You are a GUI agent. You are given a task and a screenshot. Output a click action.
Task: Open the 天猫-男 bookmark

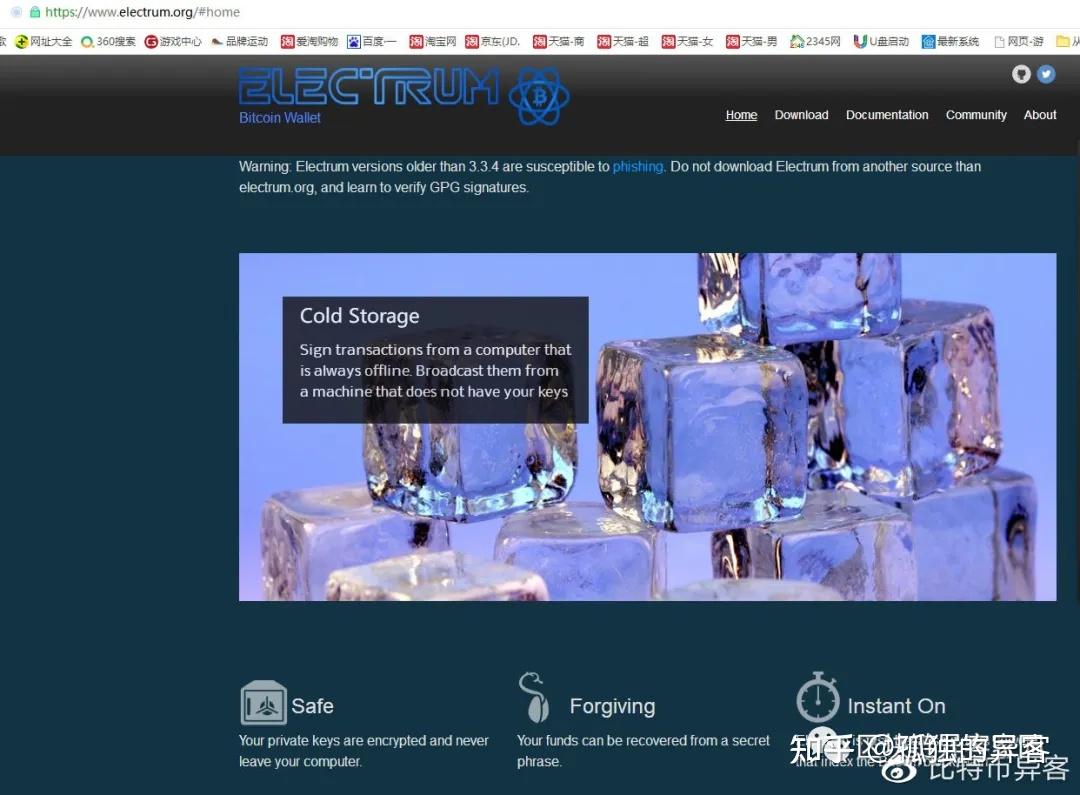(751, 41)
